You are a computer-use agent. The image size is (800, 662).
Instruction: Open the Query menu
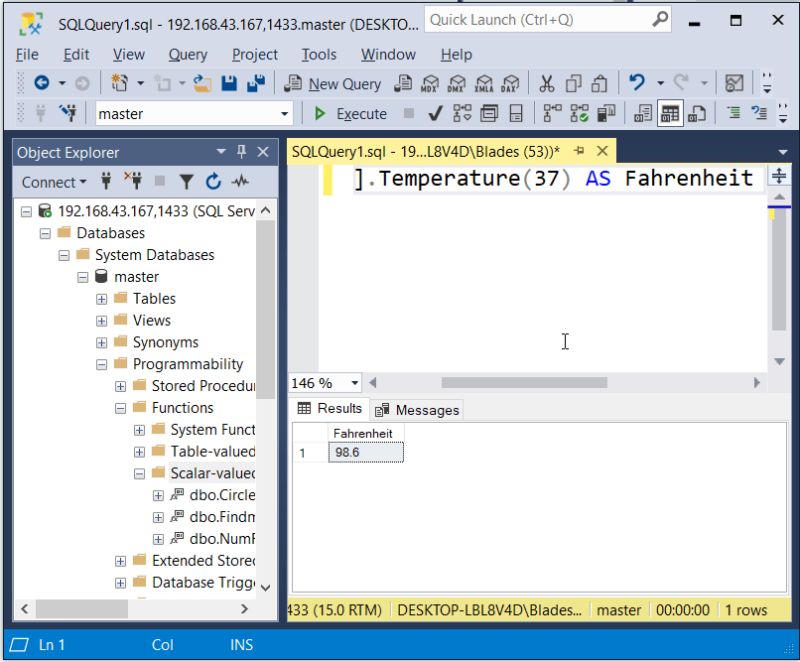point(187,55)
